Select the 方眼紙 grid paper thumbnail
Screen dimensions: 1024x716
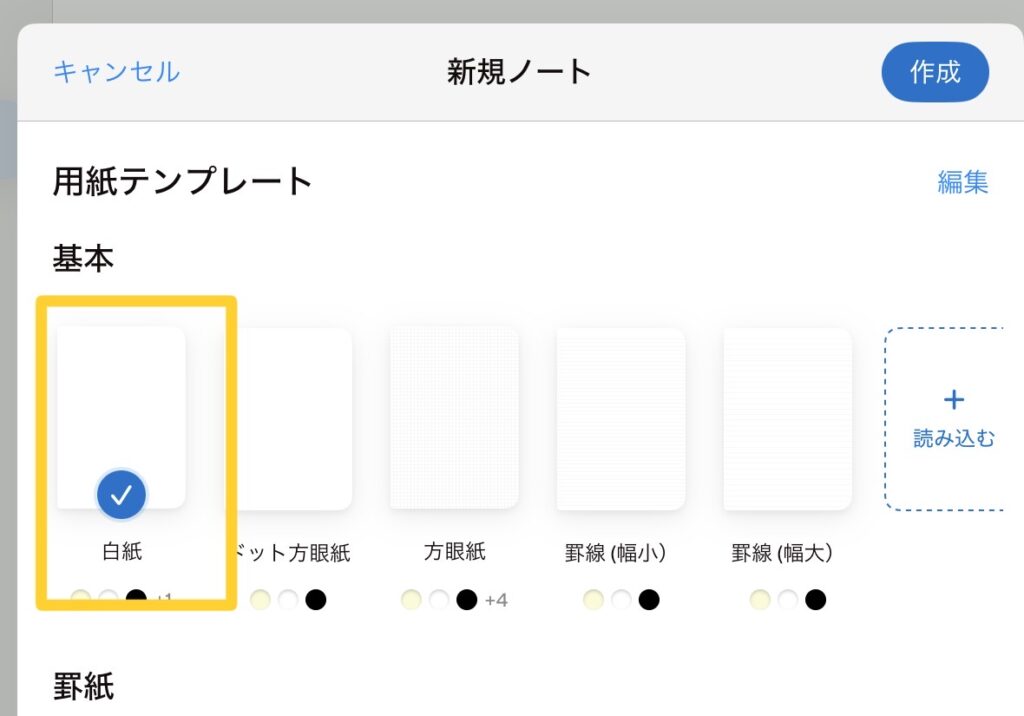[454, 417]
